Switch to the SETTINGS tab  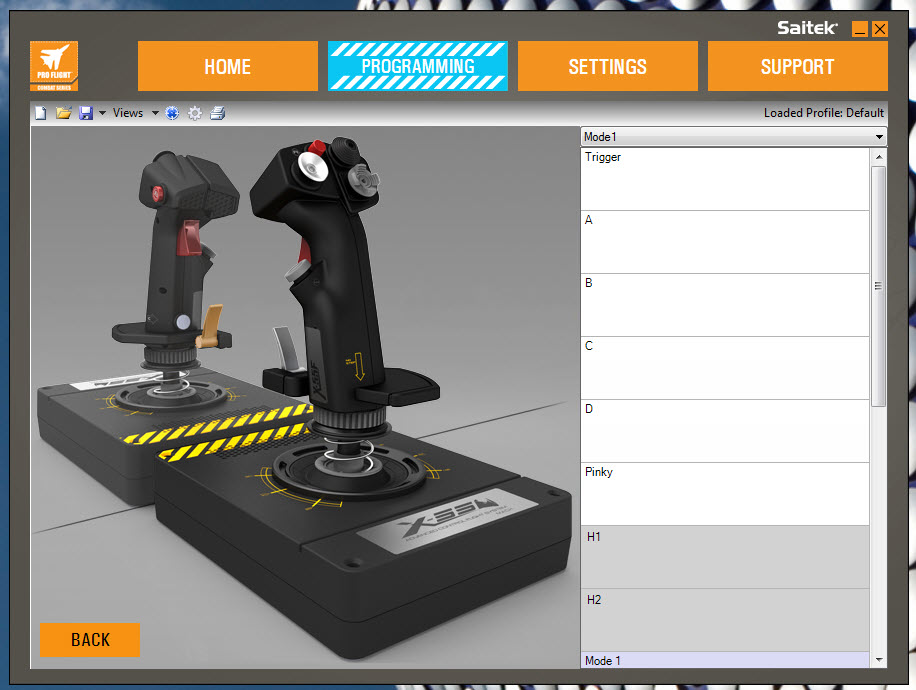608,66
